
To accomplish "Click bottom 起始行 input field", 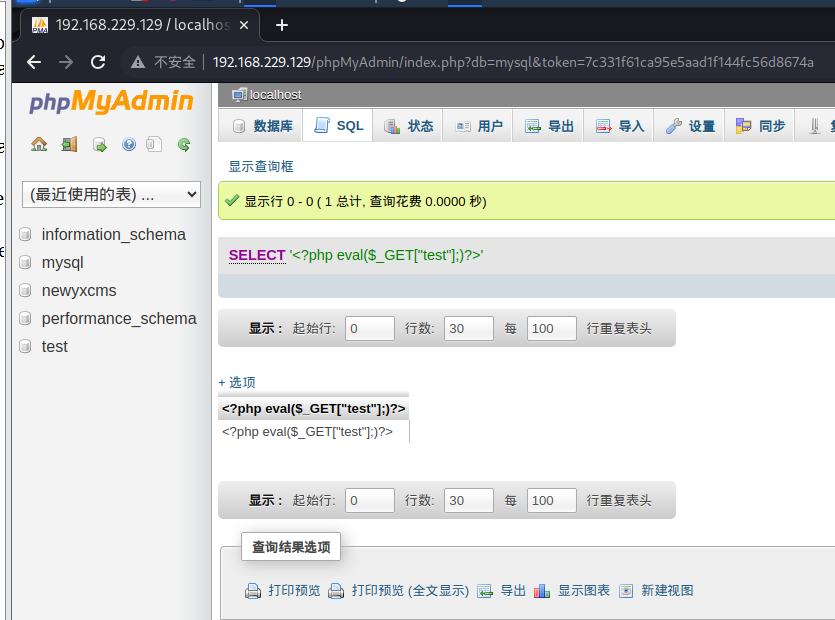I will click(x=370, y=500).
